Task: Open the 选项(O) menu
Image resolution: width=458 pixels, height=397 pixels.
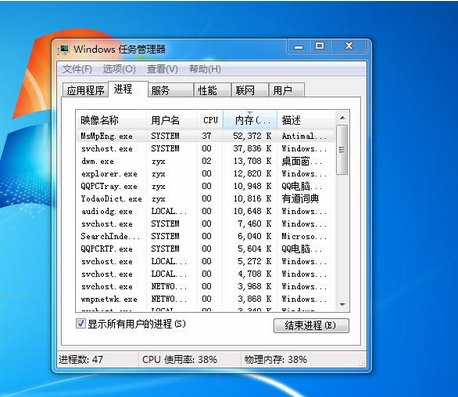Action: click(119, 69)
